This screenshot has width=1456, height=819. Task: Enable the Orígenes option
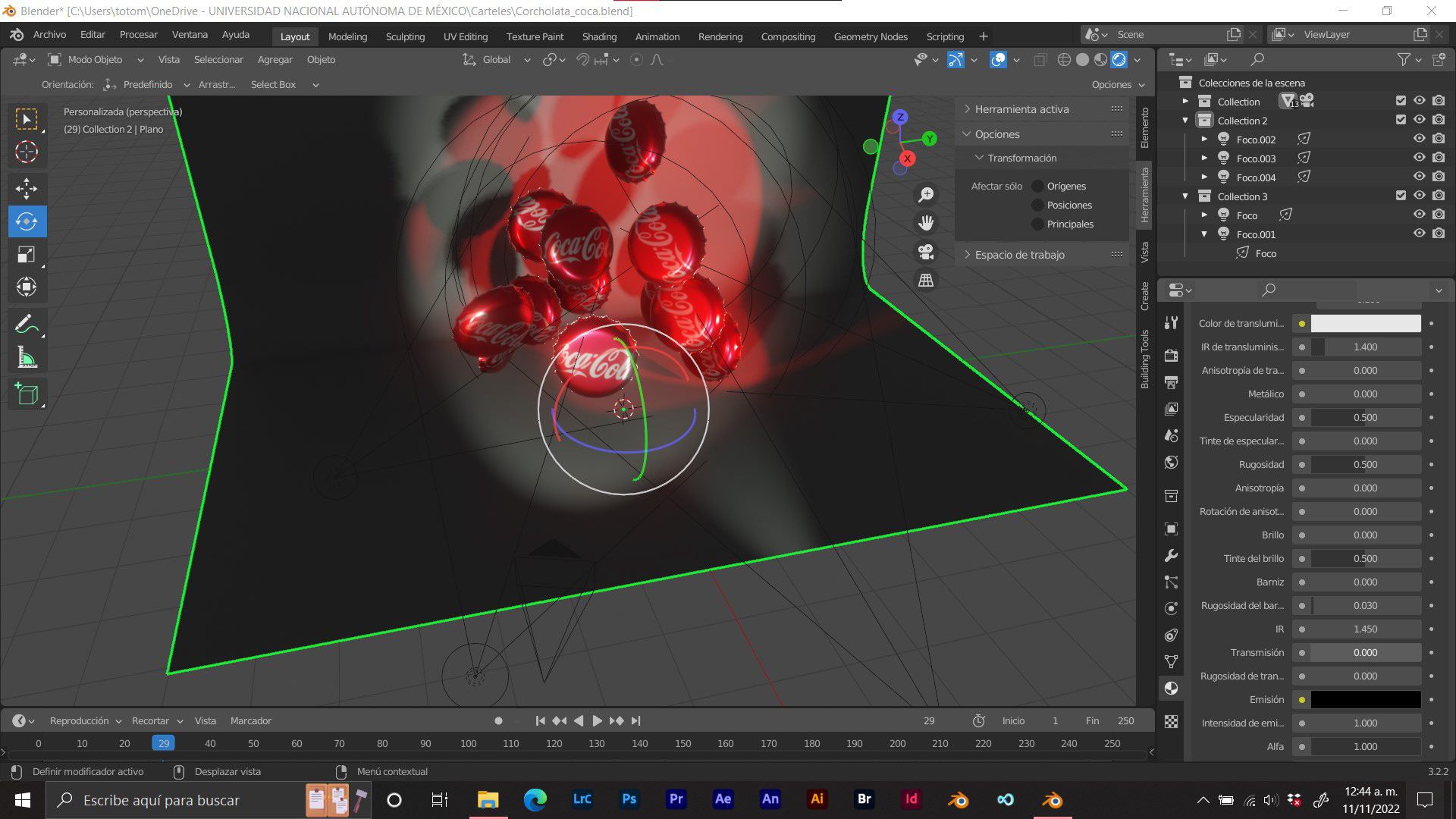1037,186
